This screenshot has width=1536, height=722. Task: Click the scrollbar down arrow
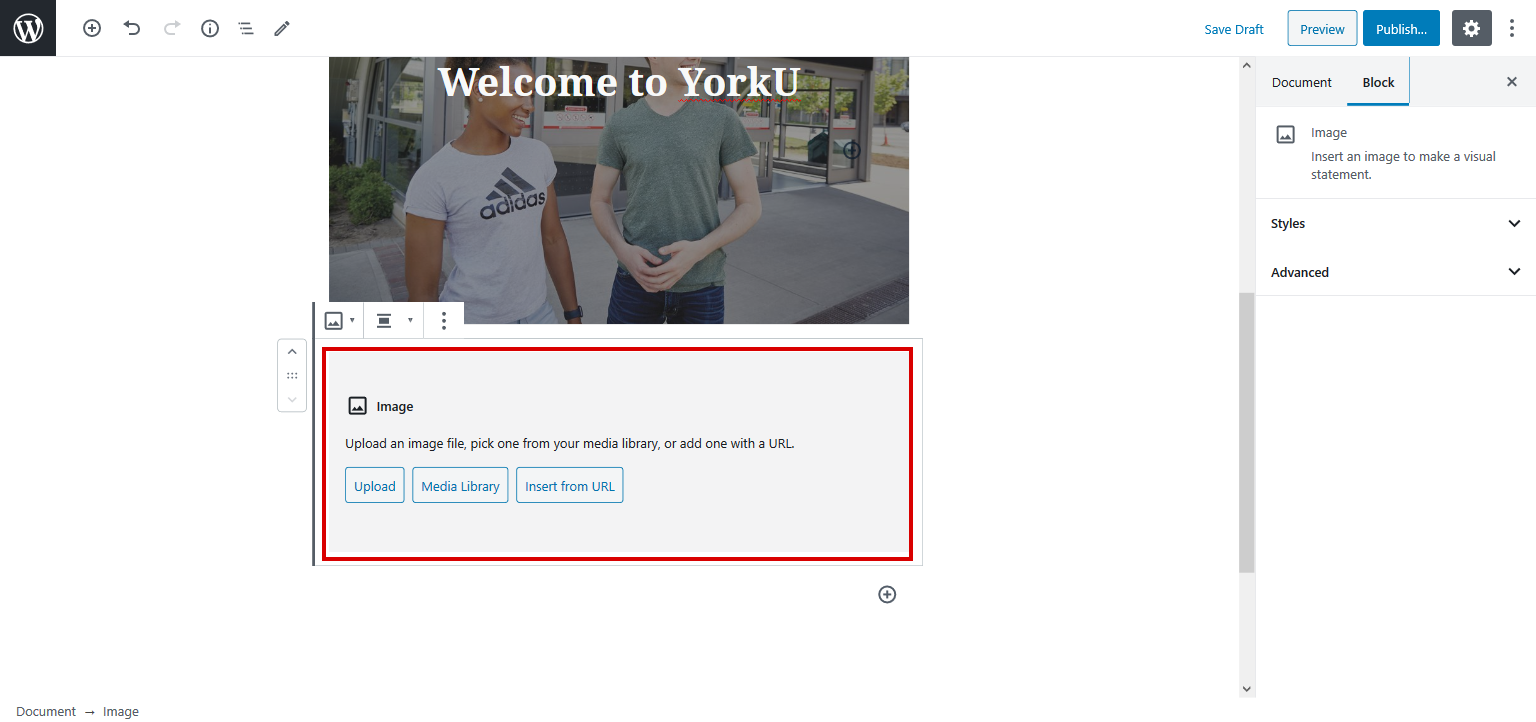1246,689
